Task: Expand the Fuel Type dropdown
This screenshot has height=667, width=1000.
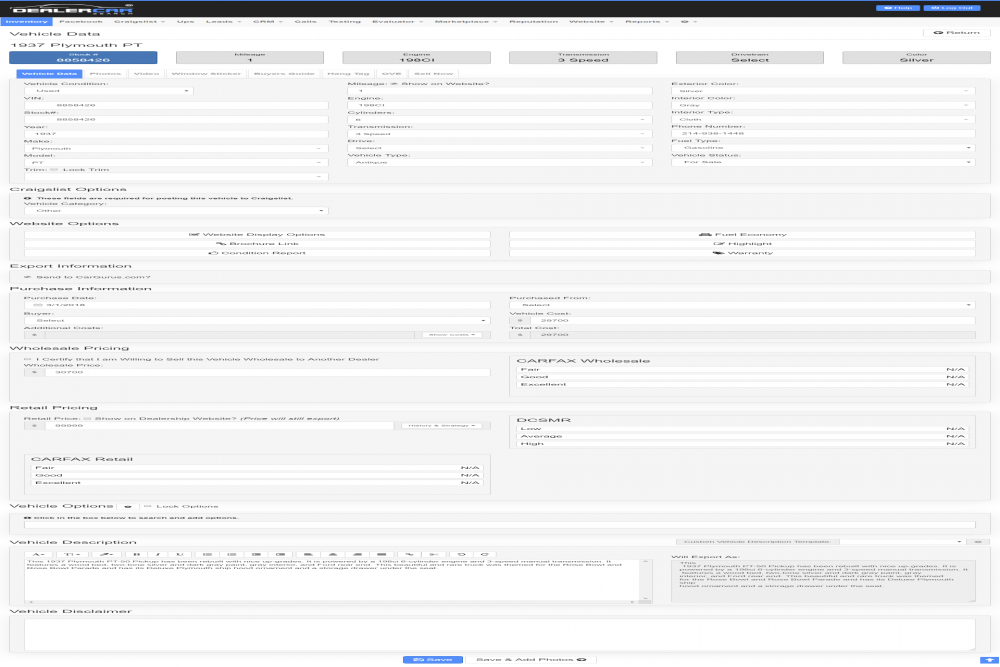Action: coord(823,147)
